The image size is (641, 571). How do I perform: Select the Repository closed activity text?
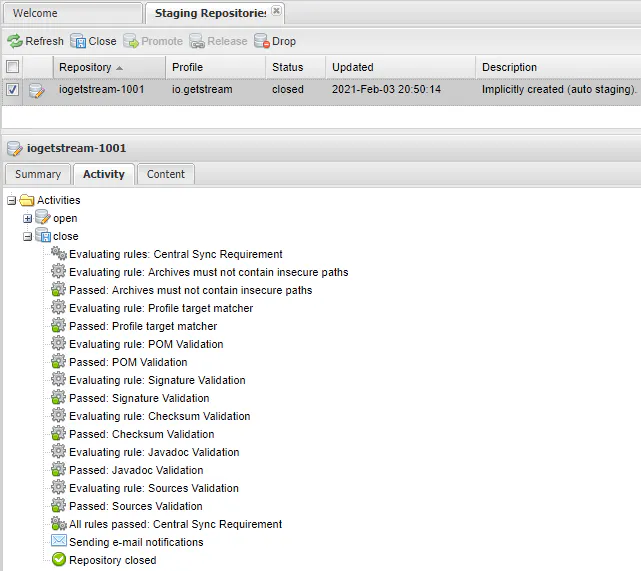point(113,560)
